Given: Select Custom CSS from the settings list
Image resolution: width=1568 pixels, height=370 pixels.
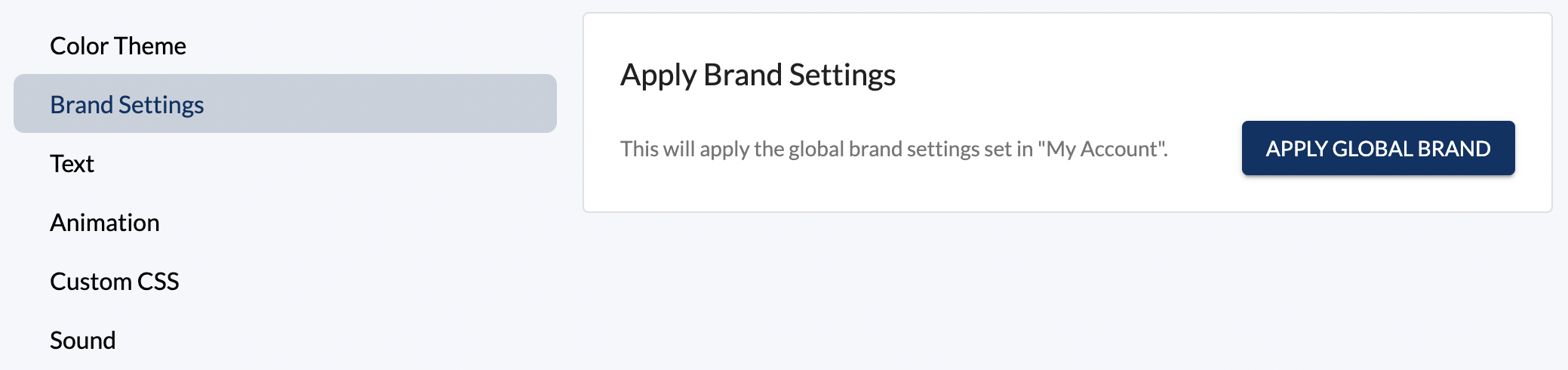Looking at the screenshot, I should coord(115,282).
